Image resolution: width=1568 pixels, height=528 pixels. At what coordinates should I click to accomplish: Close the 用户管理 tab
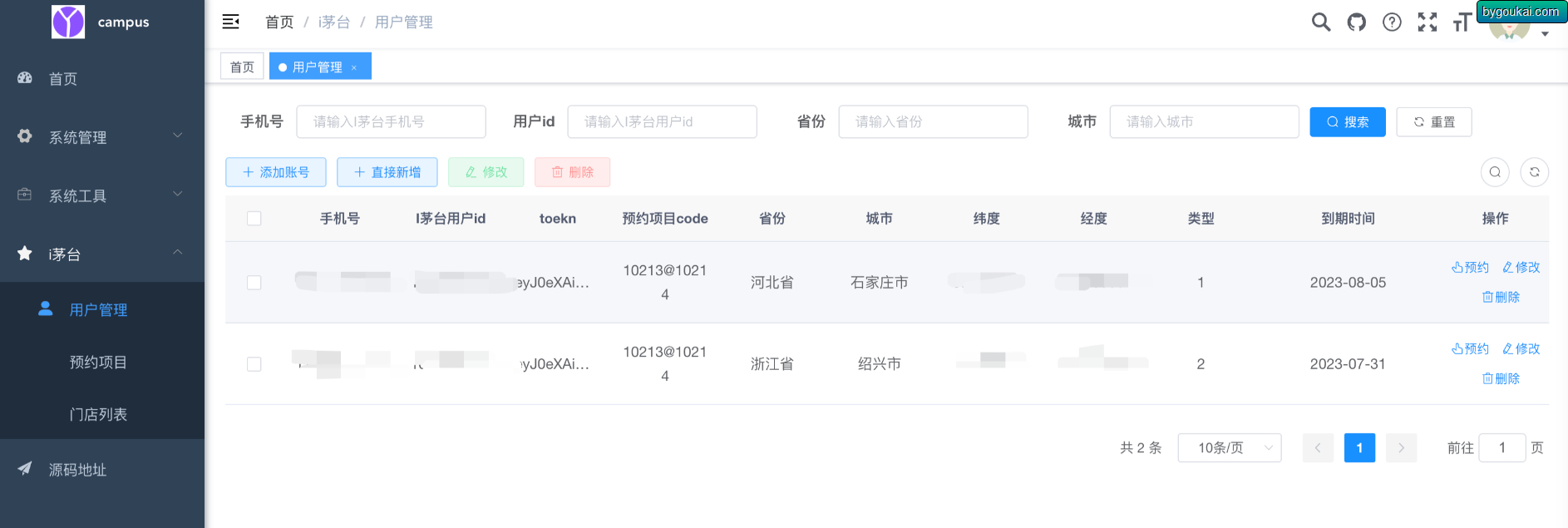pos(354,67)
